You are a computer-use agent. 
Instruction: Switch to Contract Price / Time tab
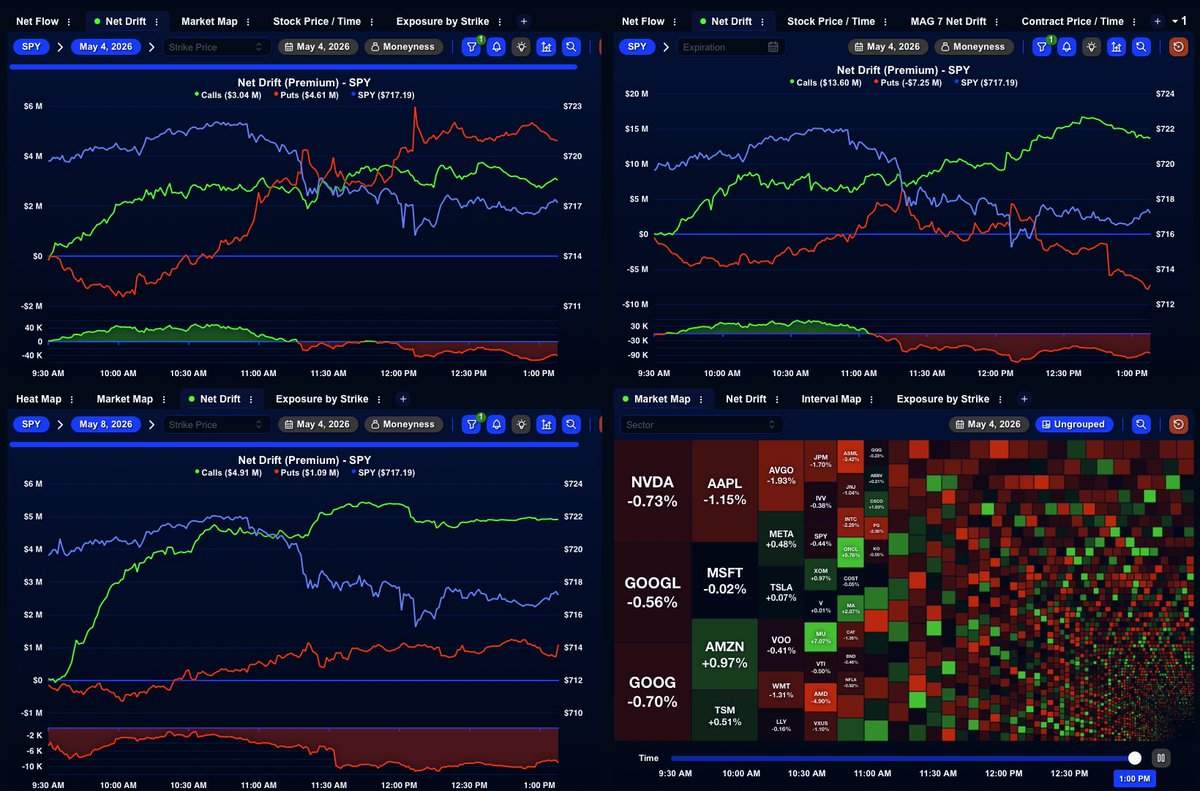point(1072,21)
